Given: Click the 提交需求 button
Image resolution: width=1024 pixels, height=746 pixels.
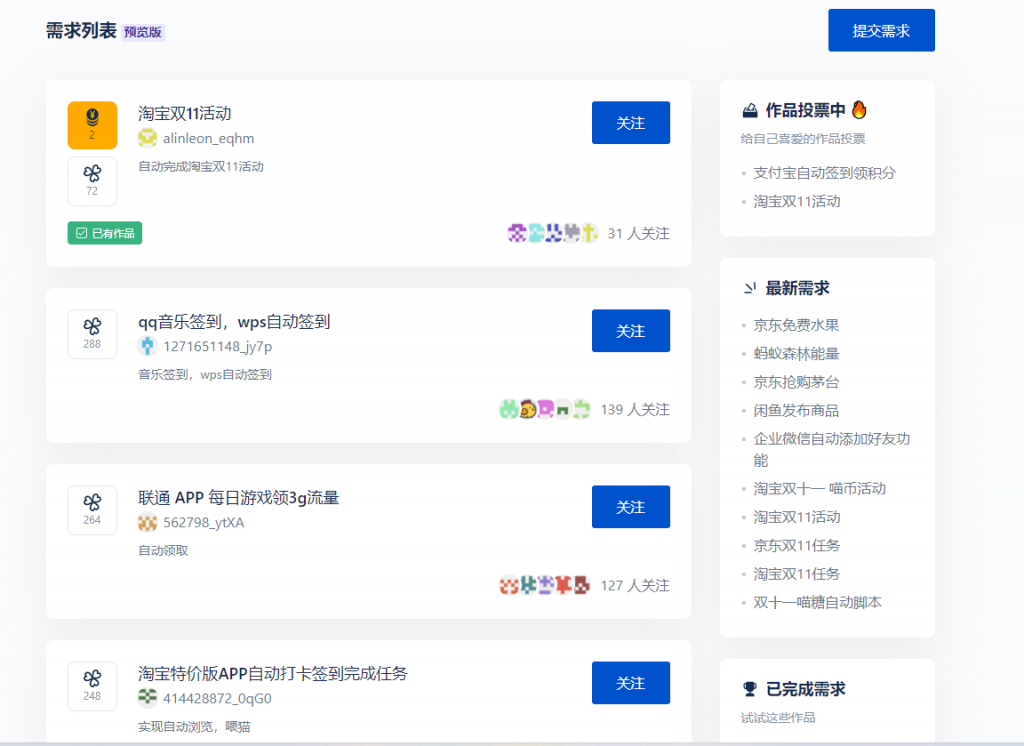Looking at the screenshot, I should pos(881,30).
